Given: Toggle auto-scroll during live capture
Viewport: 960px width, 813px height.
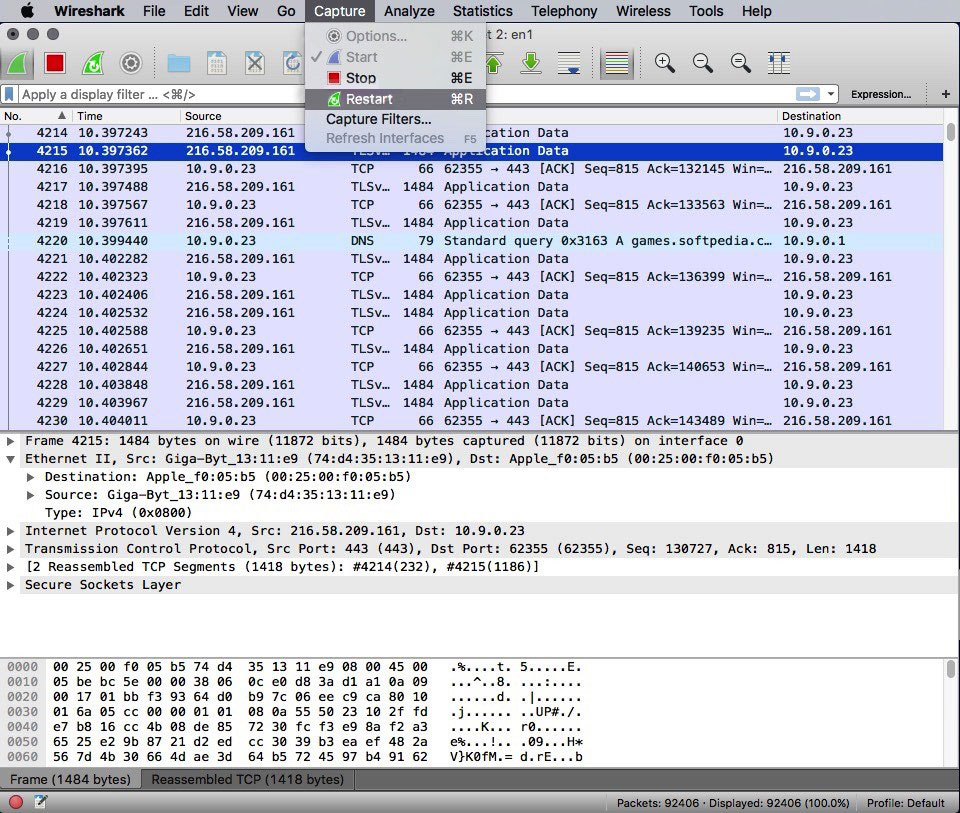Looking at the screenshot, I should tap(569, 63).
